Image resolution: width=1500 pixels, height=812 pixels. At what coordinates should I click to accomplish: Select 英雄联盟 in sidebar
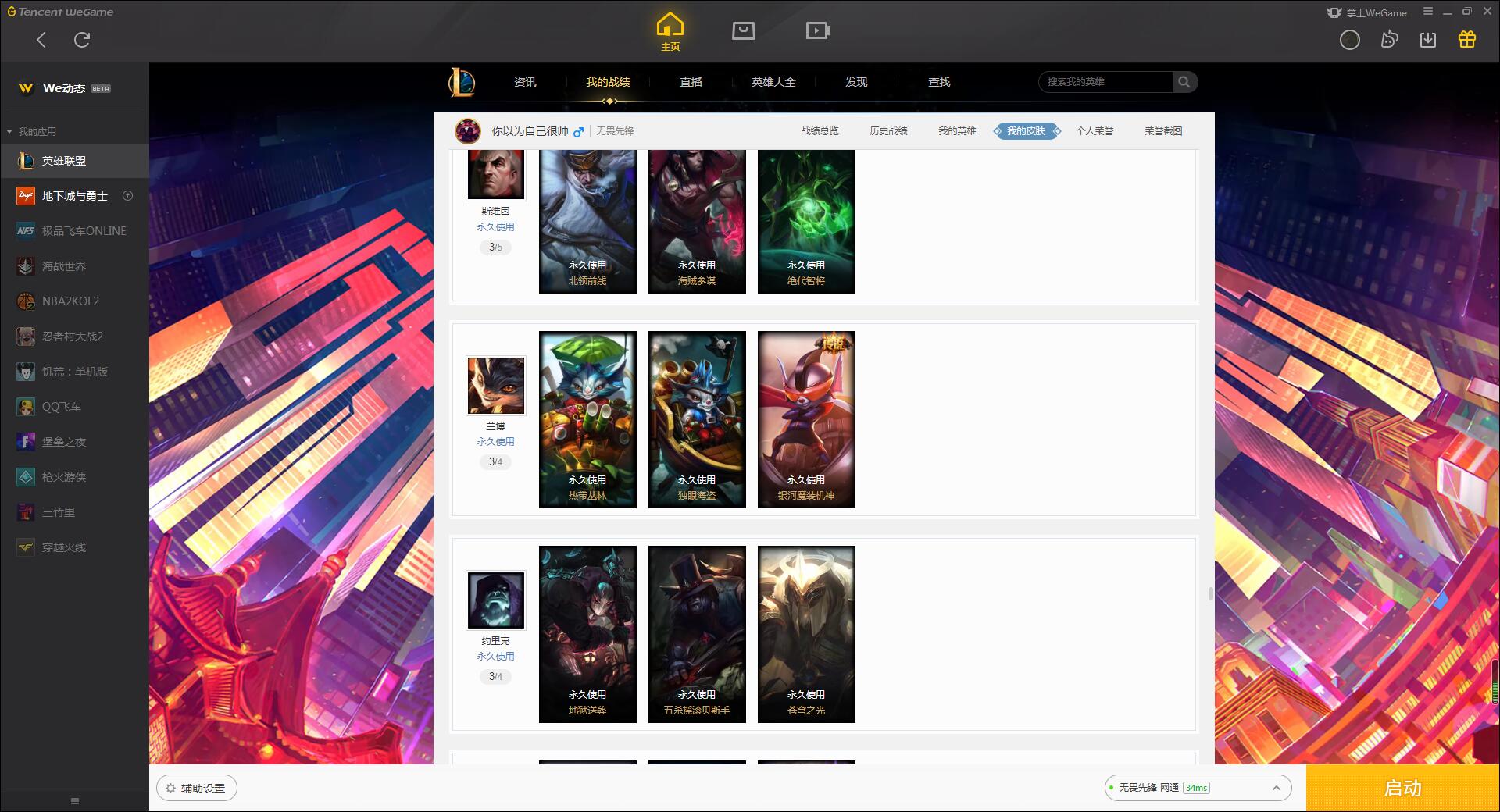click(x=74, y=161)
